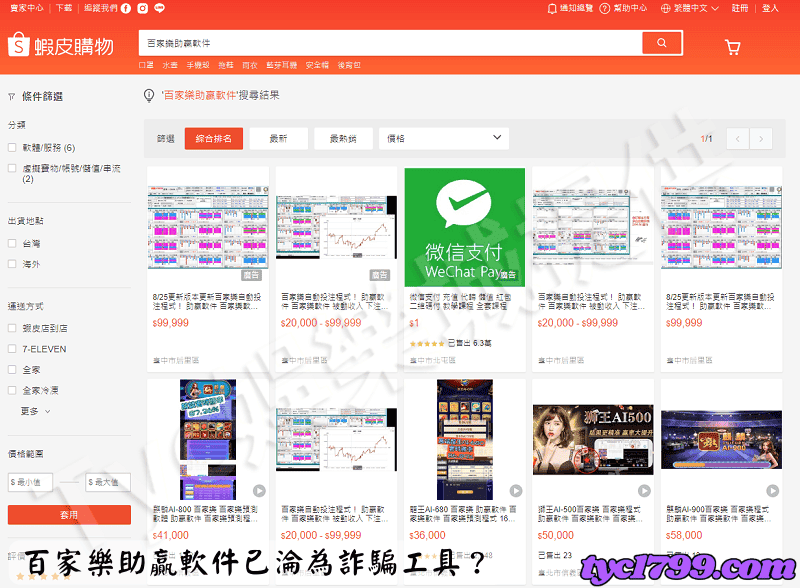
Task: Go to next results page arrow
Action: 761,139
